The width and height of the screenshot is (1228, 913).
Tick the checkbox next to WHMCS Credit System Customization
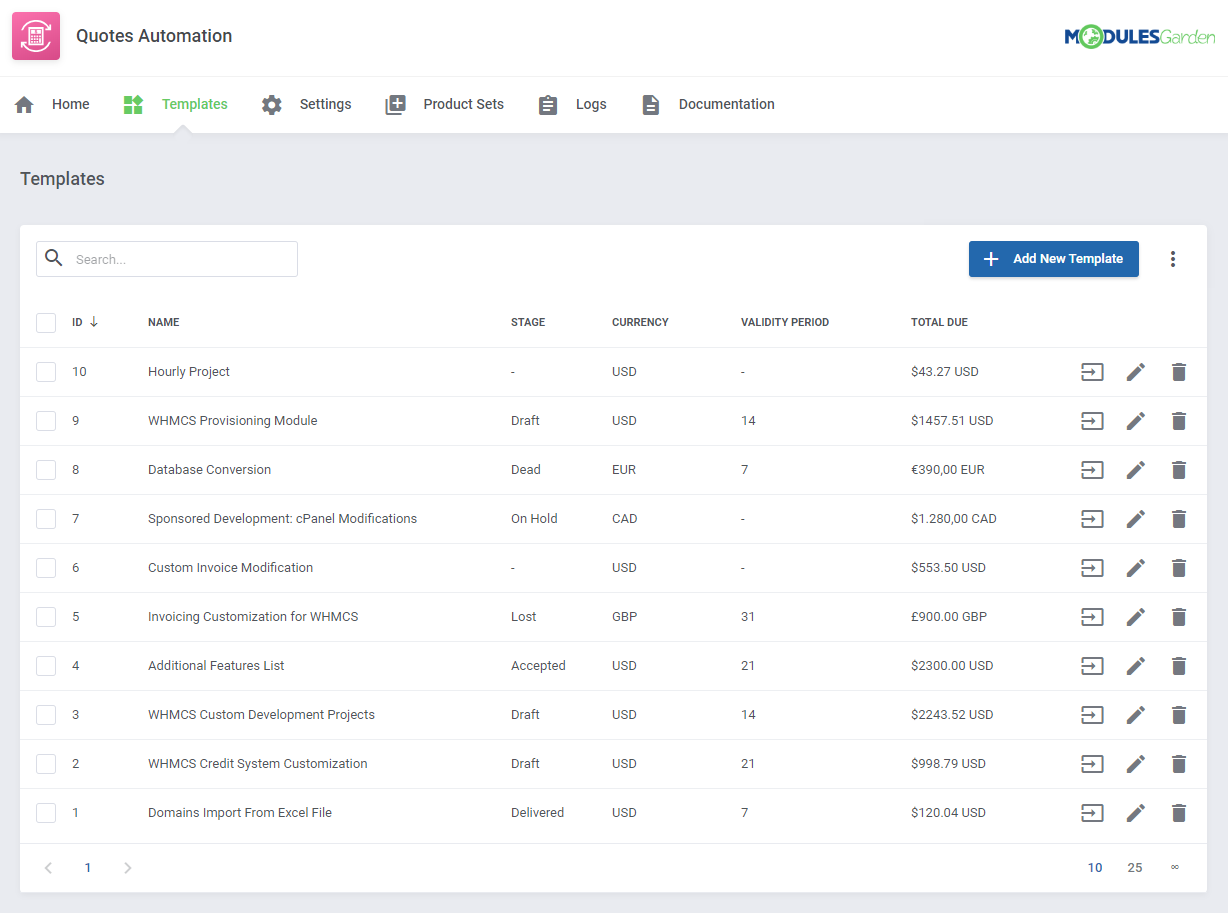click(x=46, y=763)
